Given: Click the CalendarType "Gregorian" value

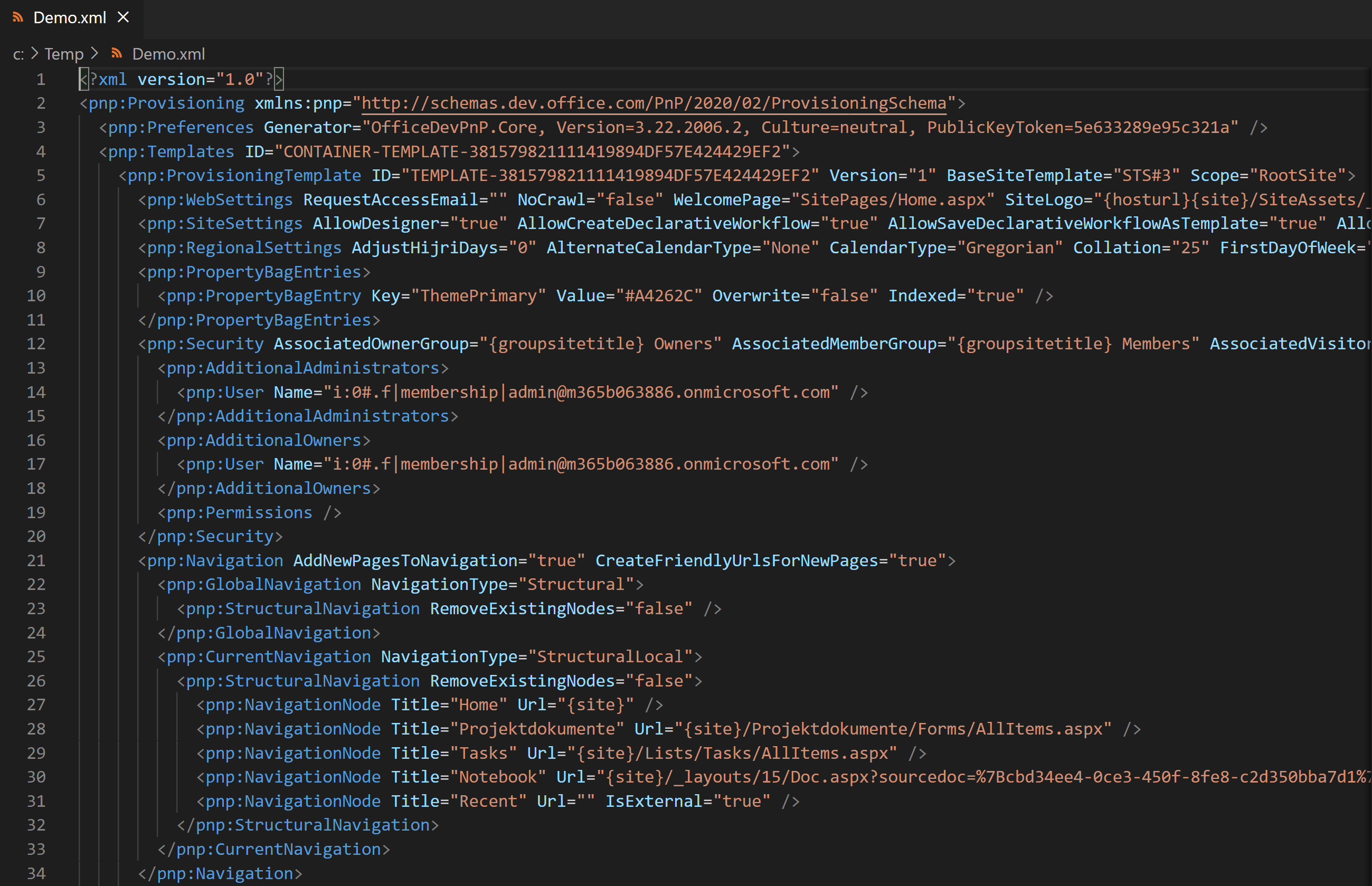Looking at the screenshot, I should click(x=1009, y=248).
